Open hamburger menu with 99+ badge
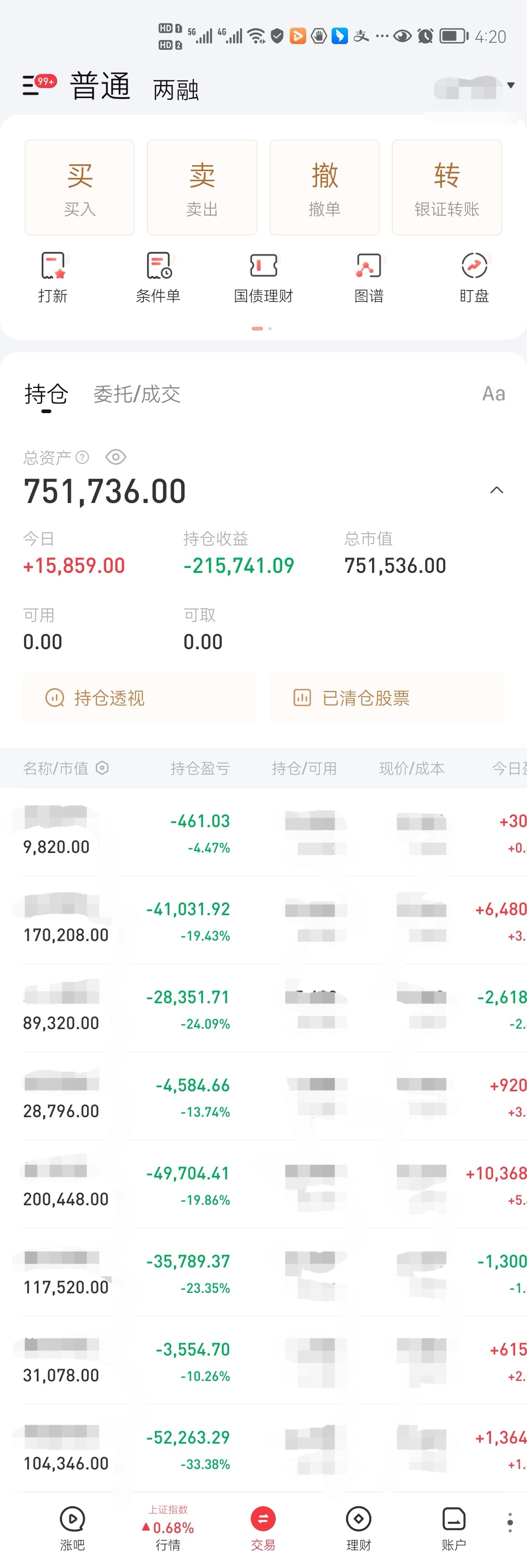Image resolution: width=527 pixels, height=1568 pixels. (x=38, y=84)
